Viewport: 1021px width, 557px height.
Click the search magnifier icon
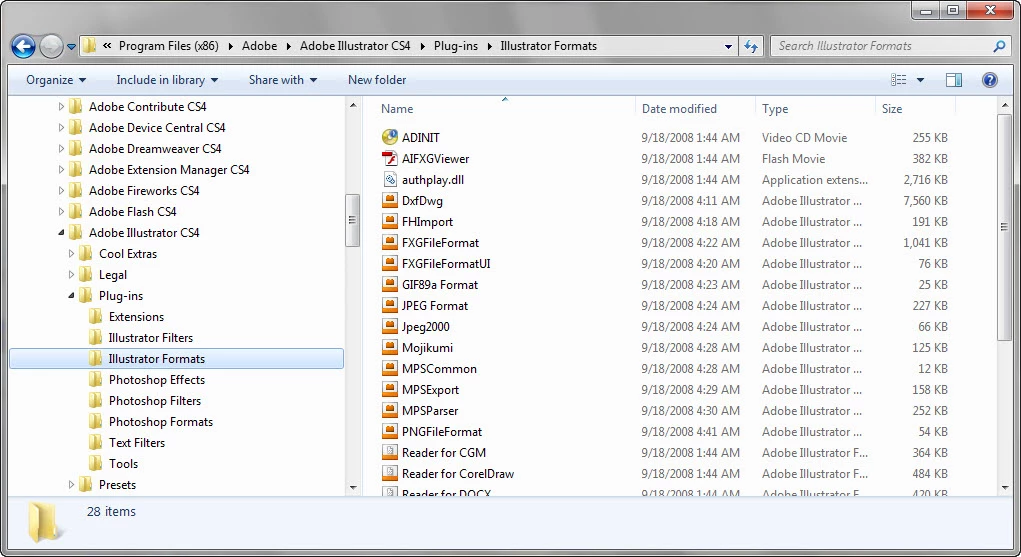click(x=999, y=46)
